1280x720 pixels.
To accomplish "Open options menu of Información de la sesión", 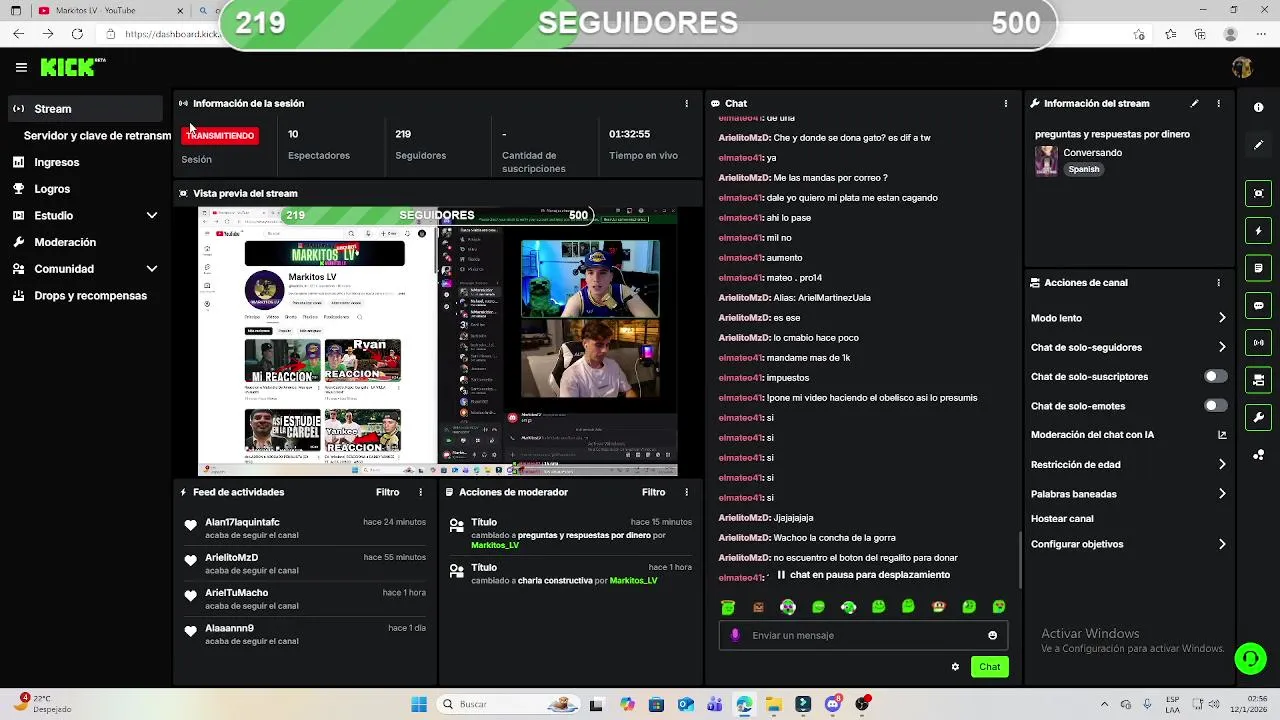I will (686, 103).
